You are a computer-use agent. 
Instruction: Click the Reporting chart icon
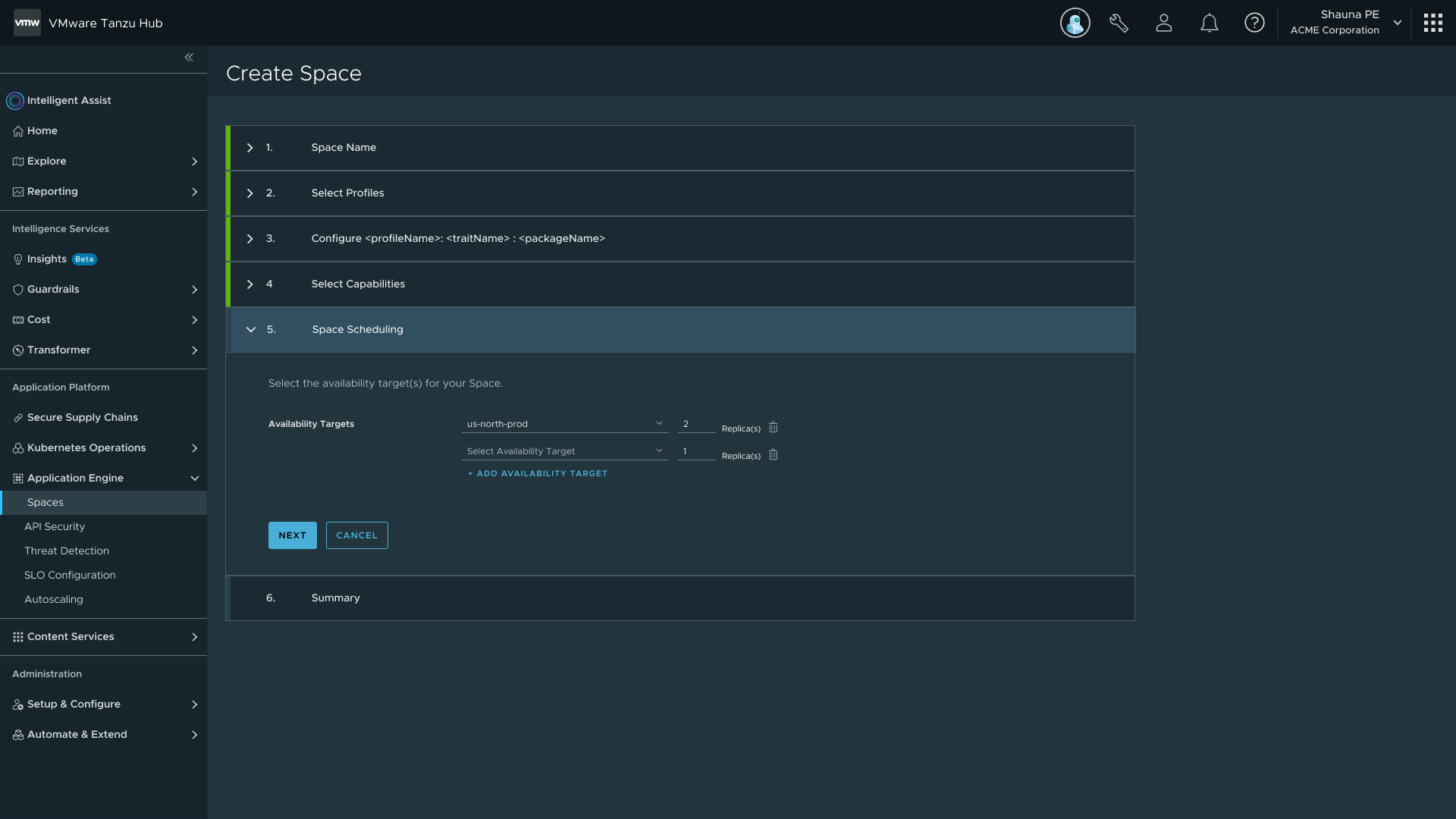[x=18, y=192]
